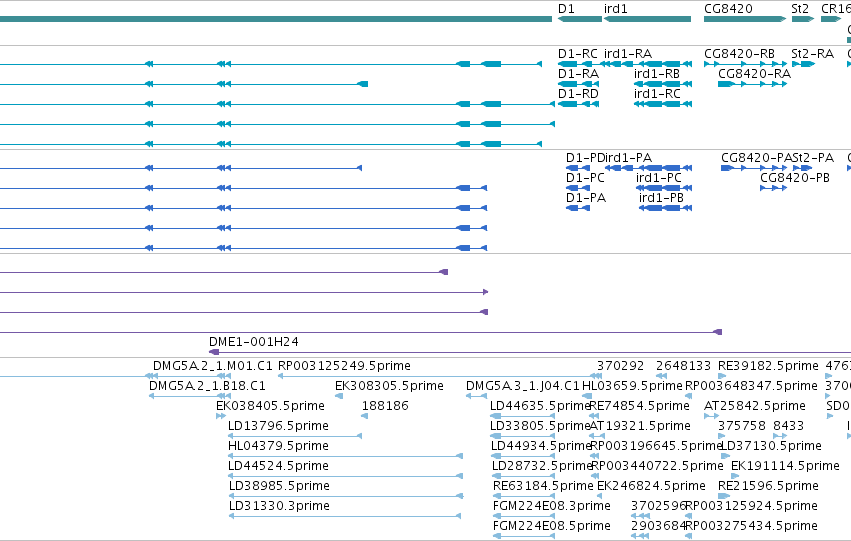851x541 pixels.
Task: Click the LD44635.5prime label
Action: click(540, 406)
